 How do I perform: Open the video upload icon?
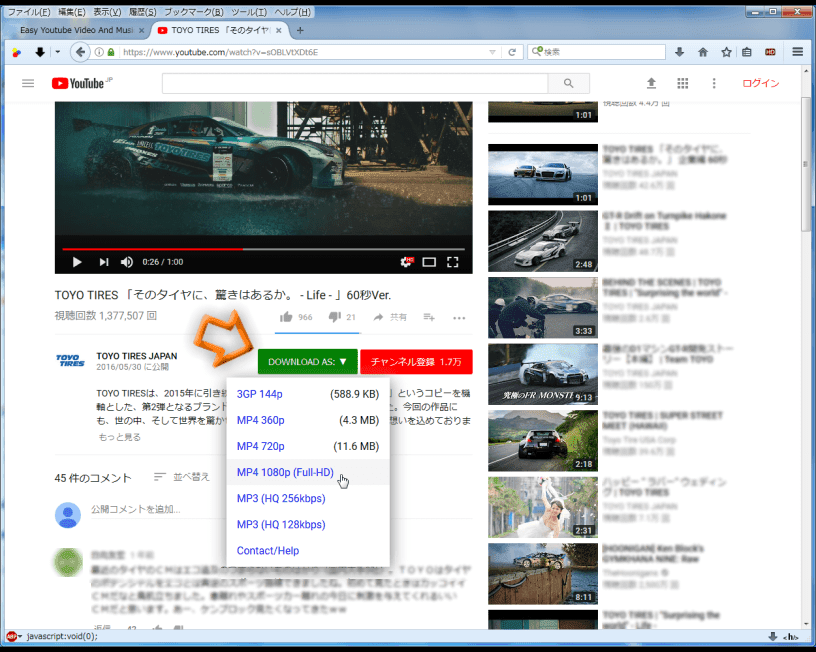[651, 84]
